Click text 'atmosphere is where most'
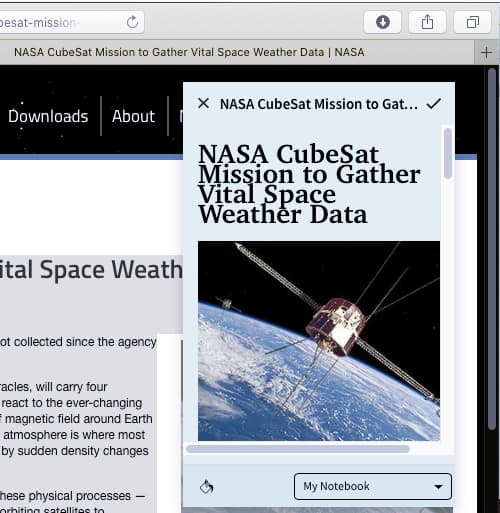The image size is (500, 513). click(x=74, y=435)
